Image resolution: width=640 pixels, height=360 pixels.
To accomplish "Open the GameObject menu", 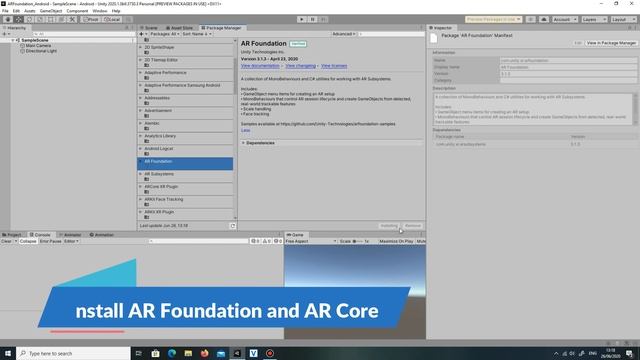I will tap(51, 11).
